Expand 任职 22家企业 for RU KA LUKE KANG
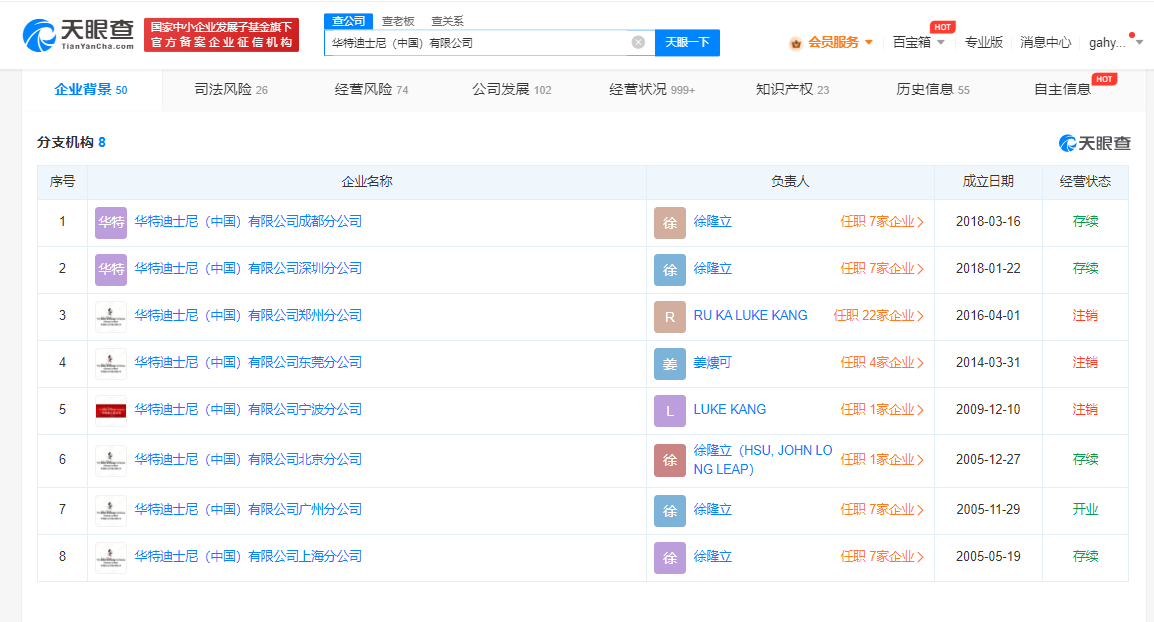 click(878, 316)
